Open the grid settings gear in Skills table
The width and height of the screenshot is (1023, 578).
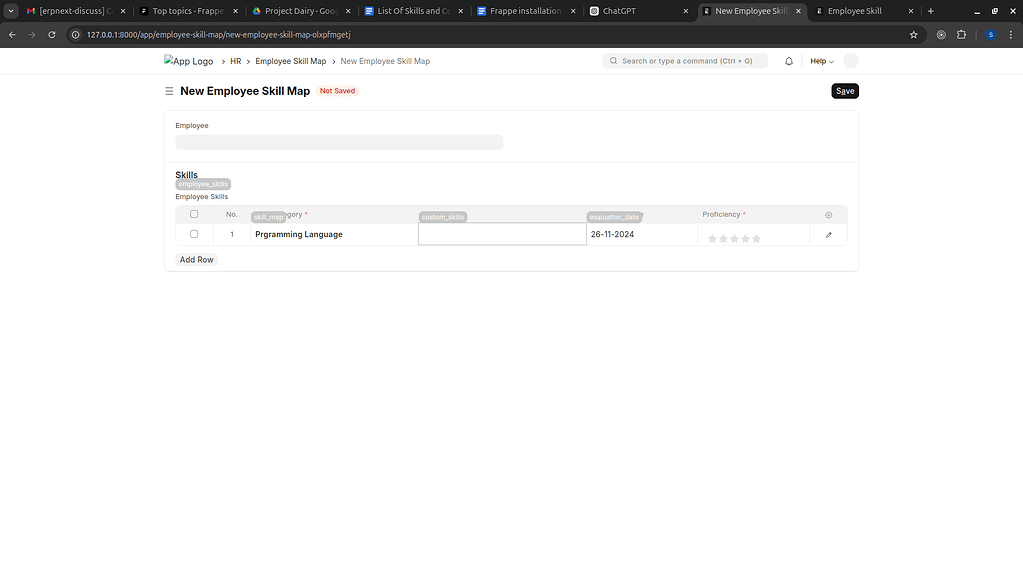[827, 215]
